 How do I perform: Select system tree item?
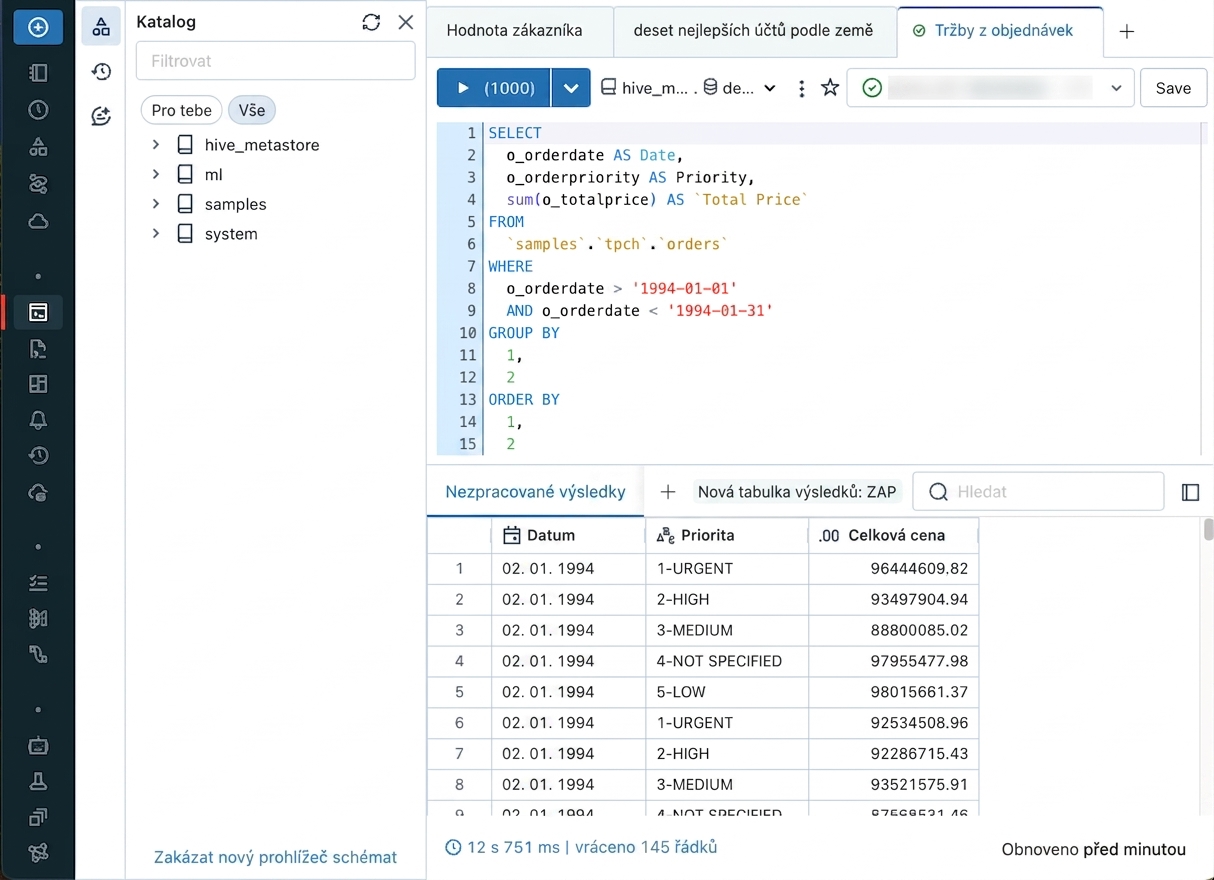(x=231, y=233)
